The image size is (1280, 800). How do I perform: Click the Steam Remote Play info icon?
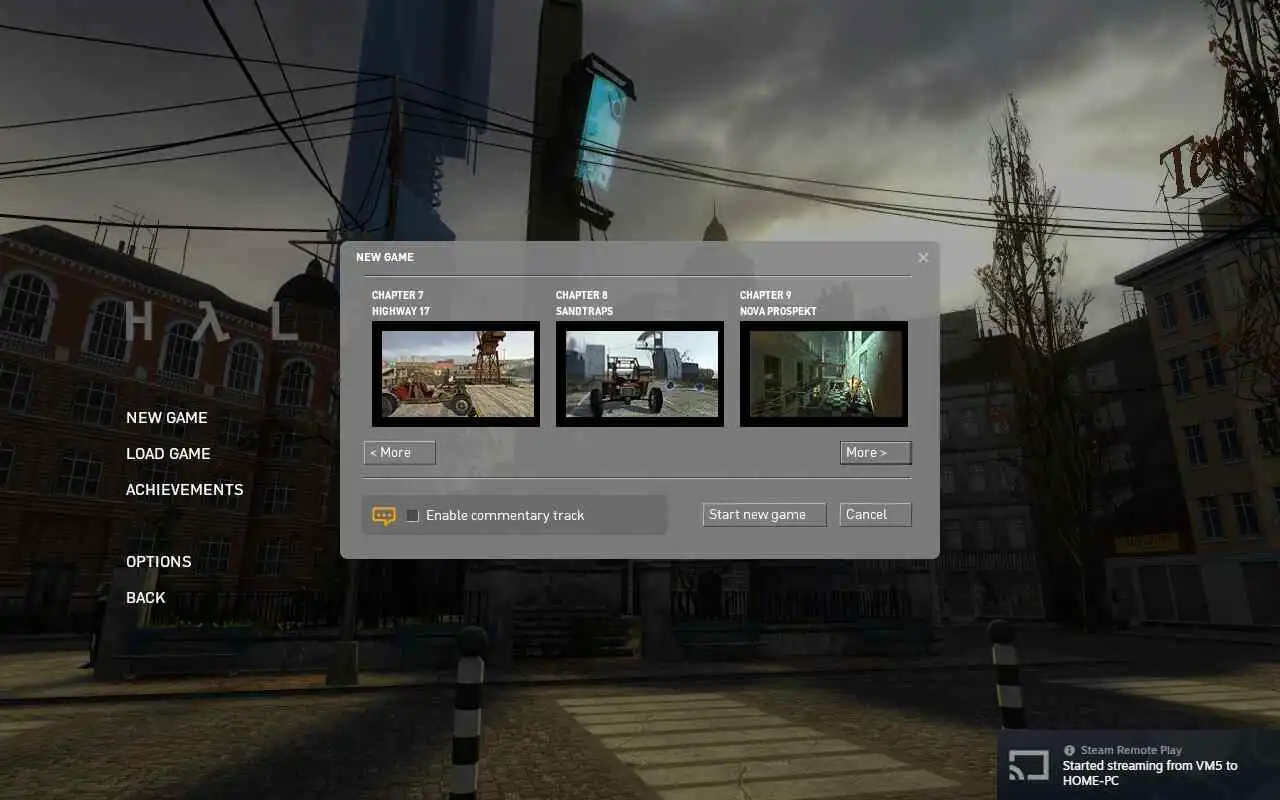point(1069,750)
